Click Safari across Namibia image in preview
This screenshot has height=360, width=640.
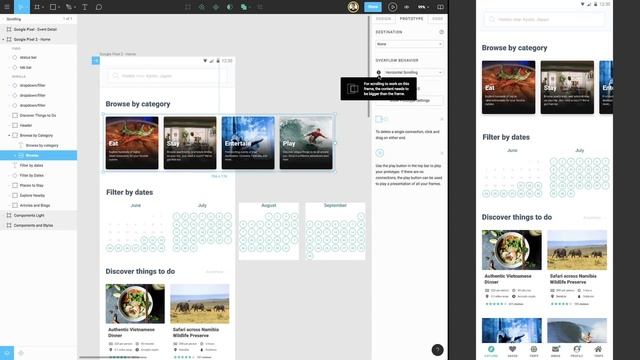click(x=577, y=250)
